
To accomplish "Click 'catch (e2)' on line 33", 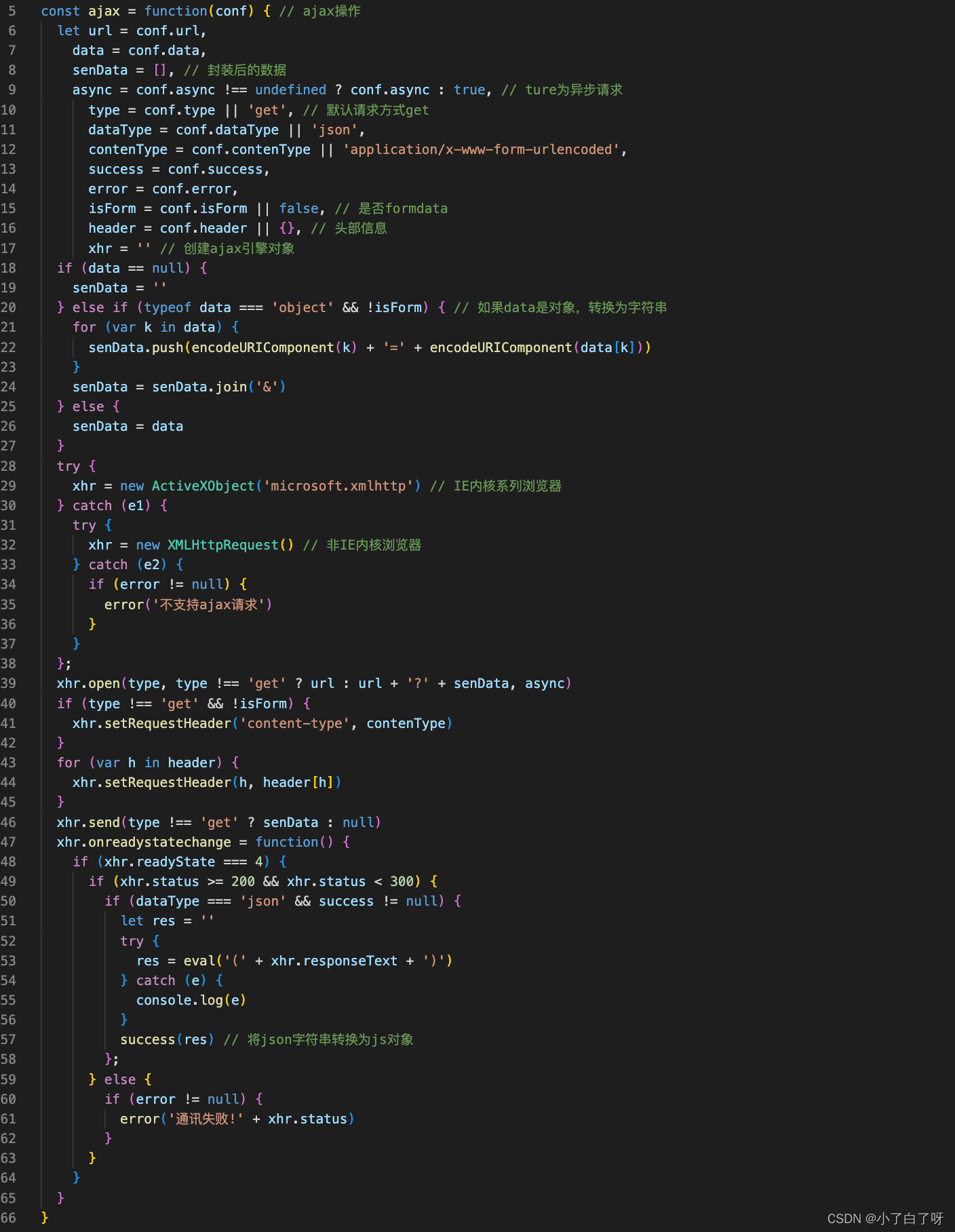I will 128,565.
